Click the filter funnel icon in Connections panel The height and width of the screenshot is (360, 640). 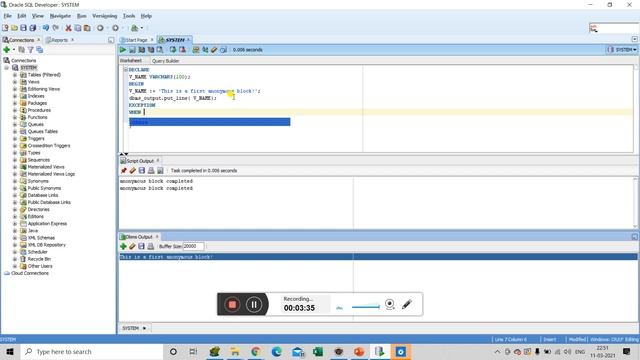[30, 50]
